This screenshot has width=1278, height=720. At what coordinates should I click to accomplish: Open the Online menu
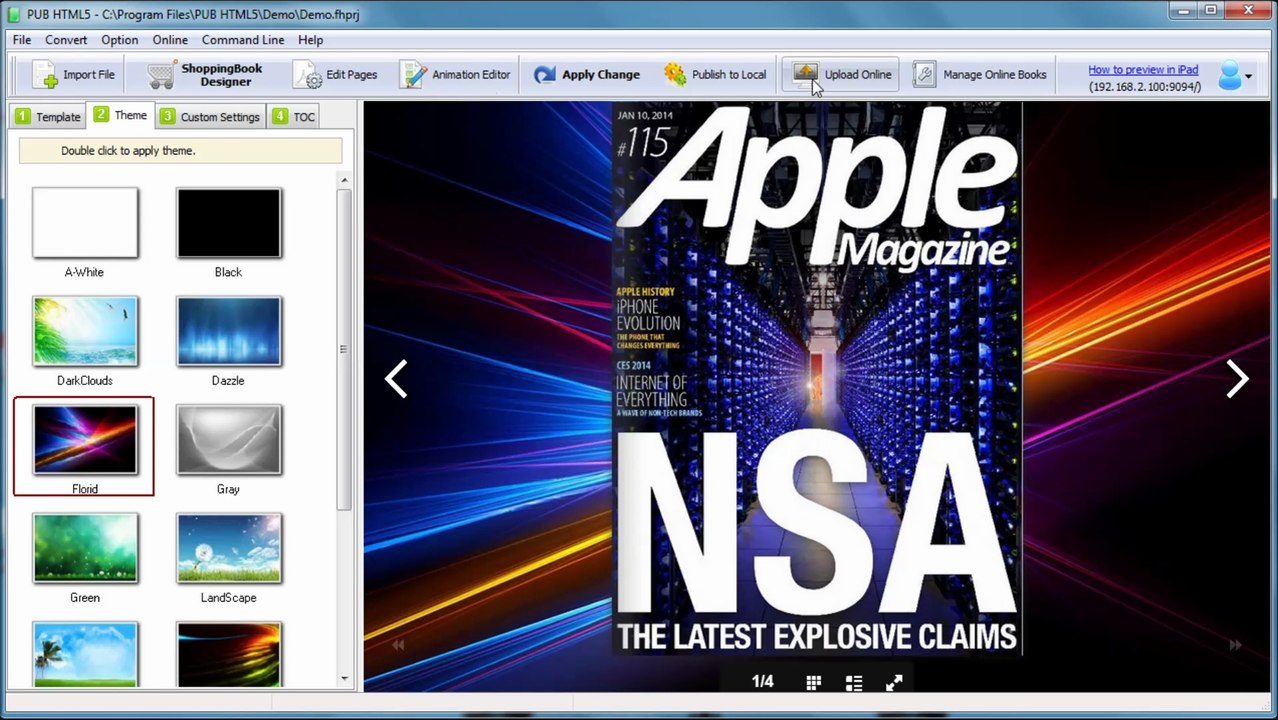click(170, 40)
